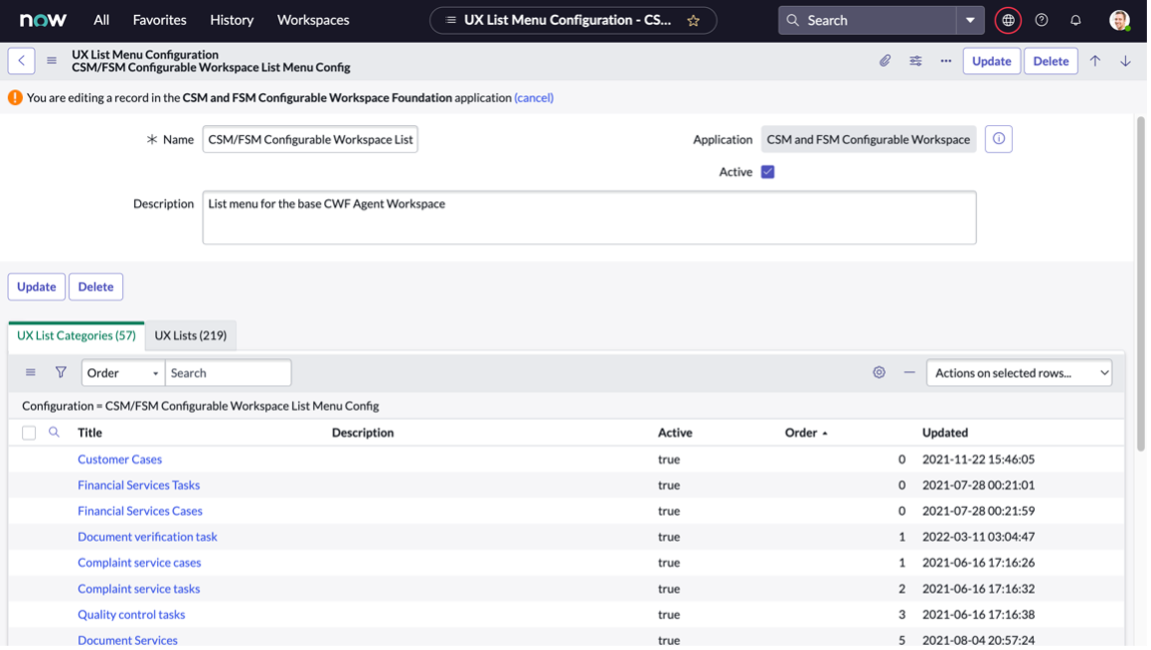Click the '2021-11-22 15:46:05' updated cell

pyautogui.click(x=978, y=459)
